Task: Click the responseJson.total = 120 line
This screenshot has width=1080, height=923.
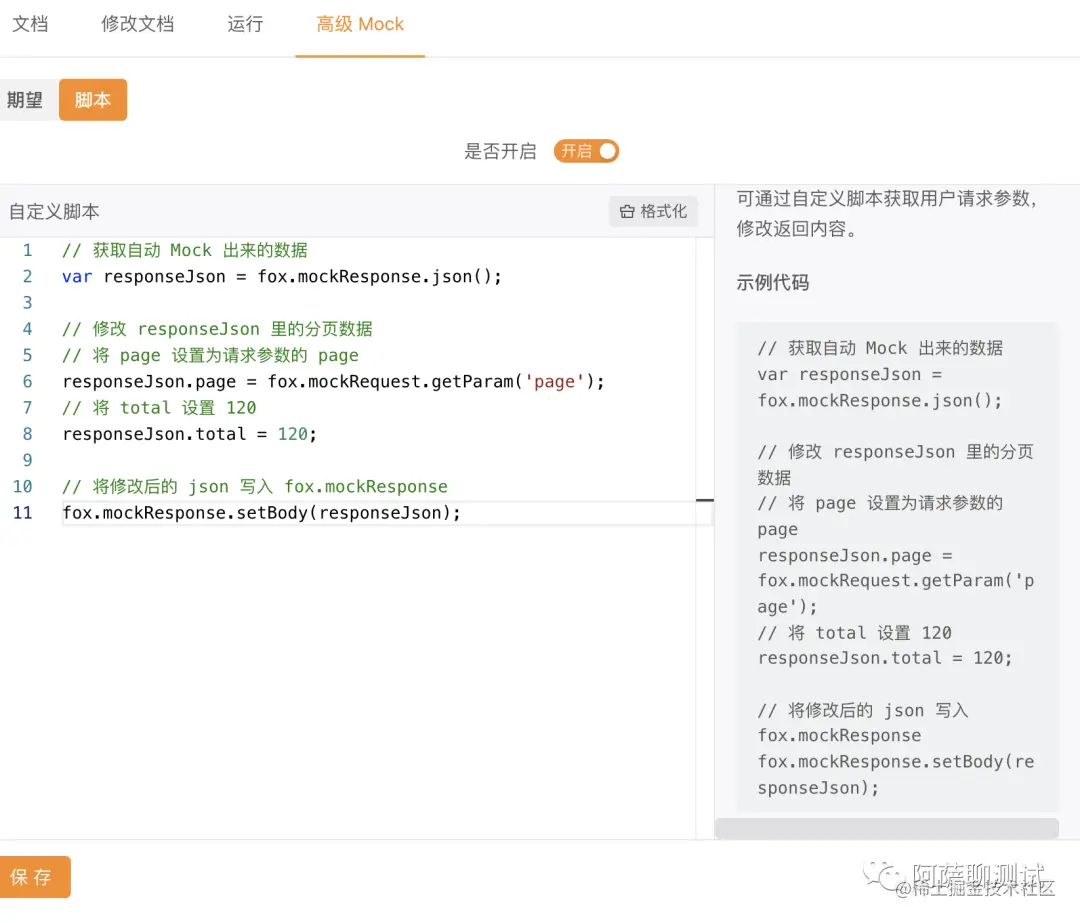Action: point(189,434)
